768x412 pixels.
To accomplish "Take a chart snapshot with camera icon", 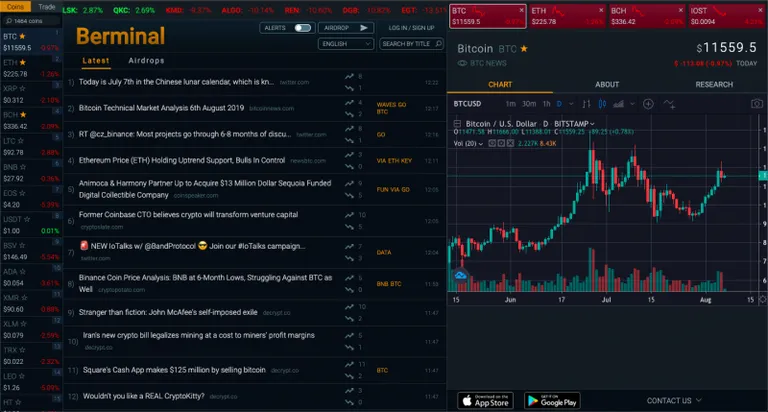I will [x=757, y=104].
